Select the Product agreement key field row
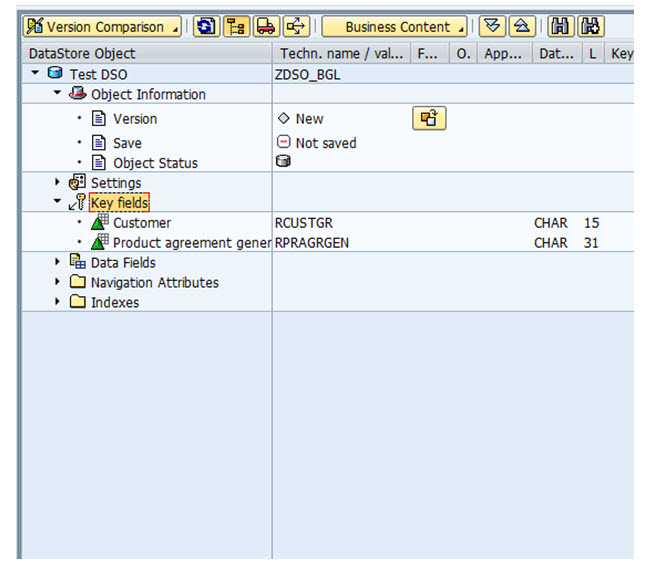The image size is (663, 575). 191,243
